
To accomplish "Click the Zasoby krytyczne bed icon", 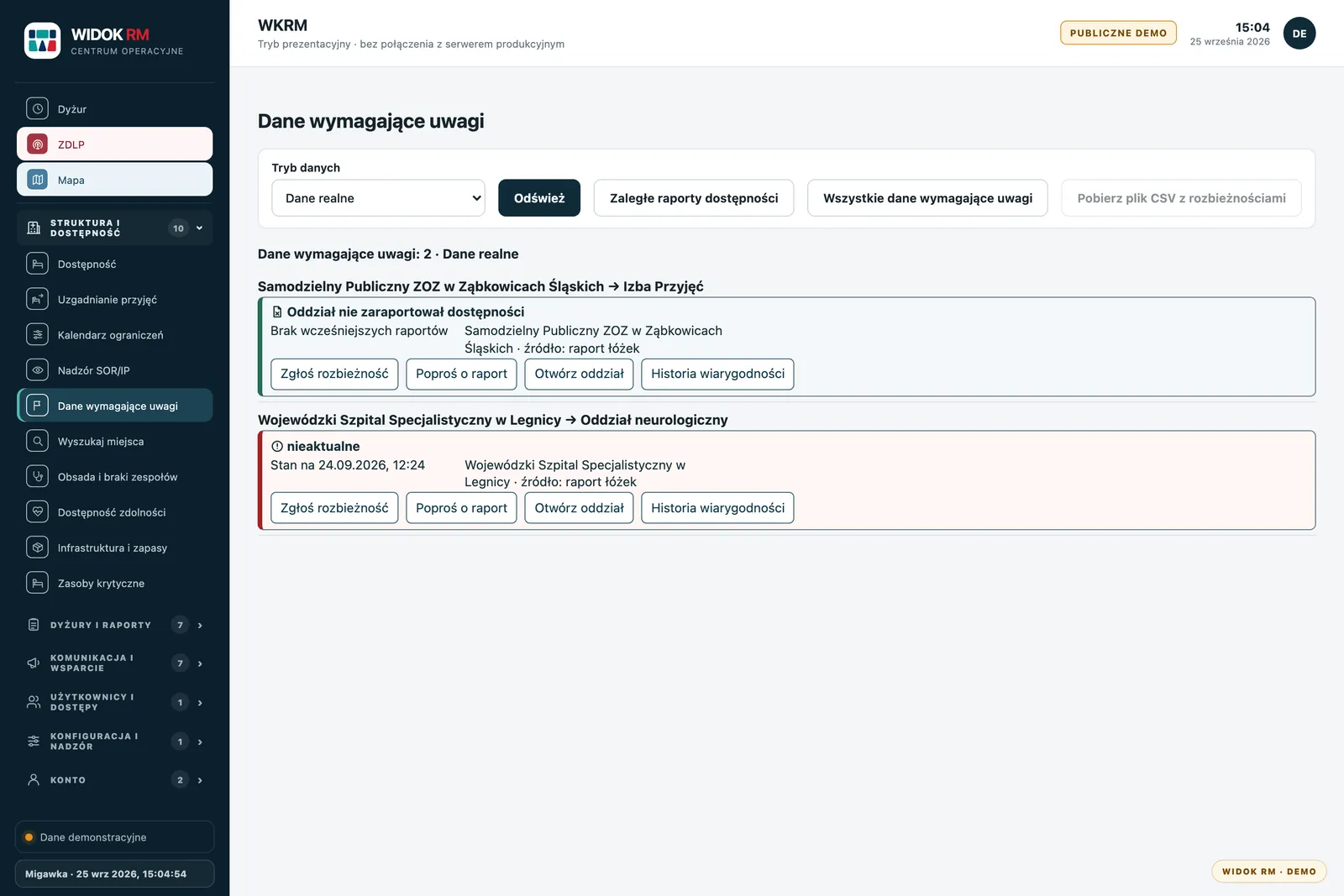I will 37,583.
